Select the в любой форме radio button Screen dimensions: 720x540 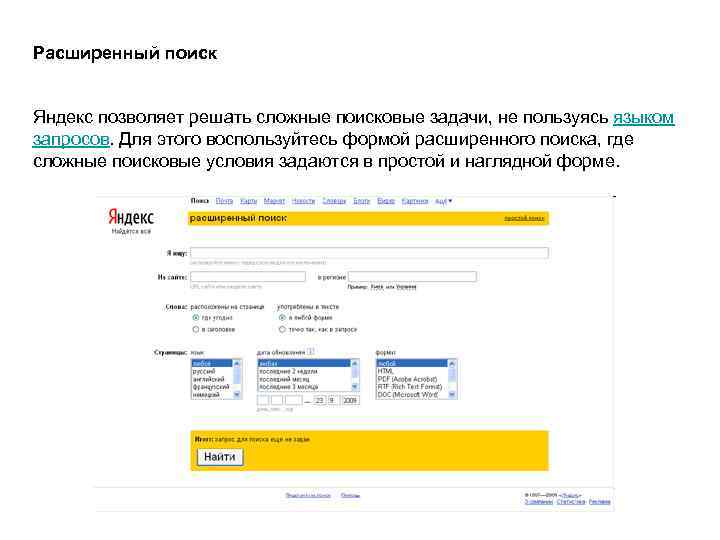coord(282,318)
